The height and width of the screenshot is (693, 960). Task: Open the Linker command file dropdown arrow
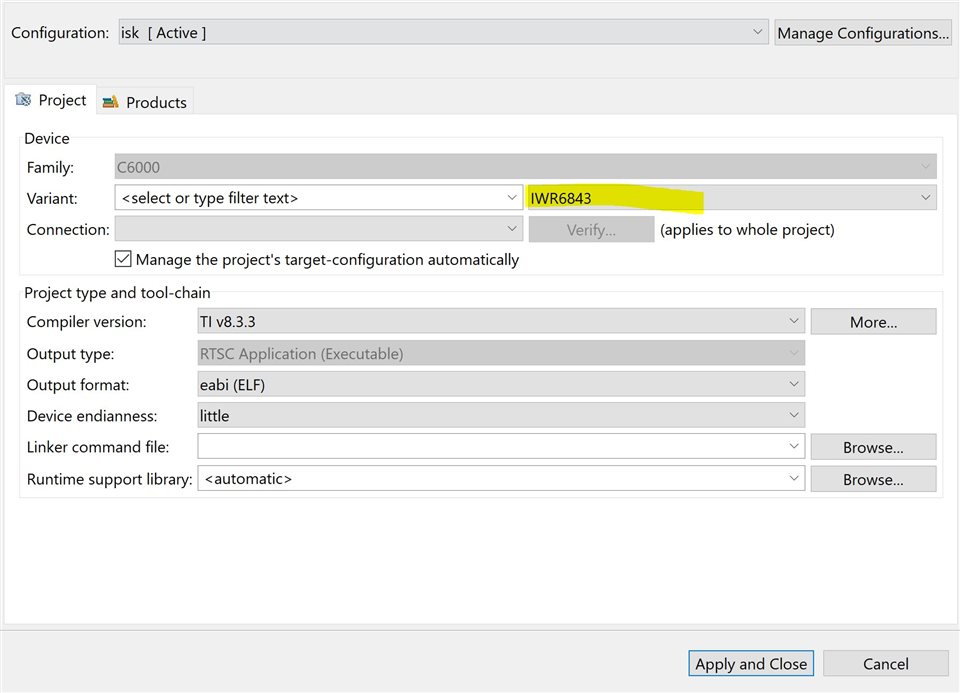pos(793,446)
